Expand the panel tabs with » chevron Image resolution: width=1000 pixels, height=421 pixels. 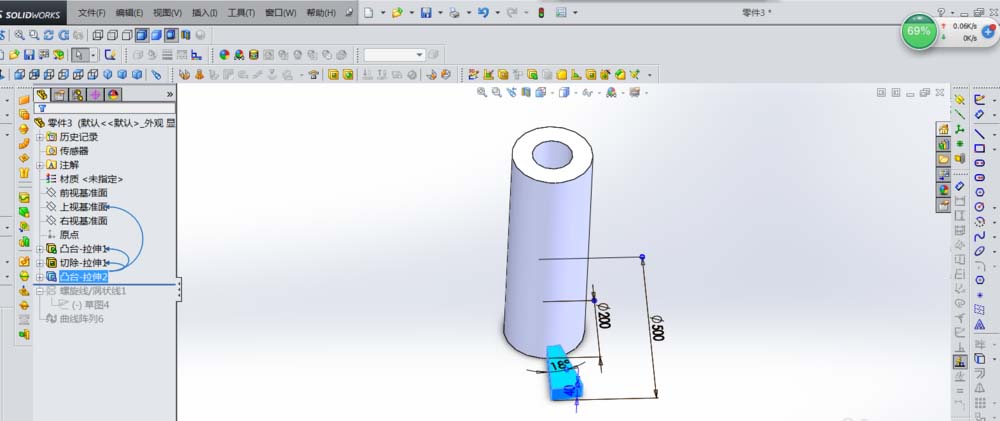click(x=170, y=94)
